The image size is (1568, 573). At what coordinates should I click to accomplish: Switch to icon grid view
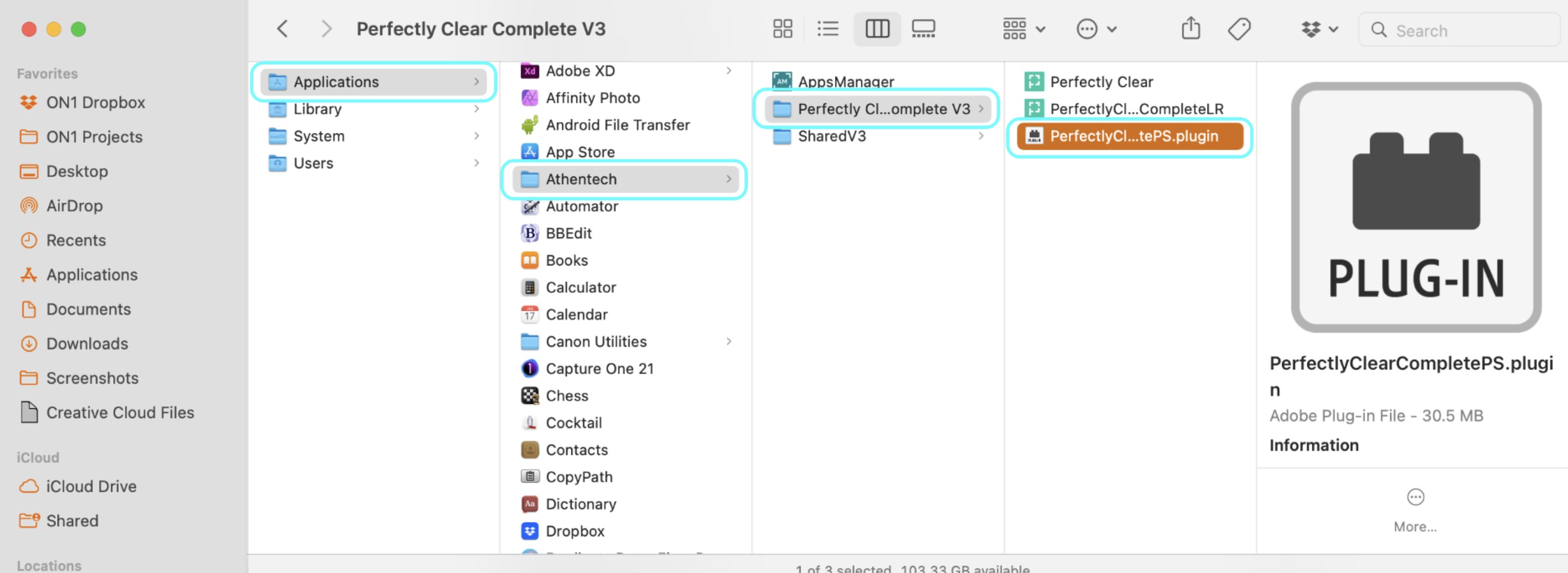[782, 29]
